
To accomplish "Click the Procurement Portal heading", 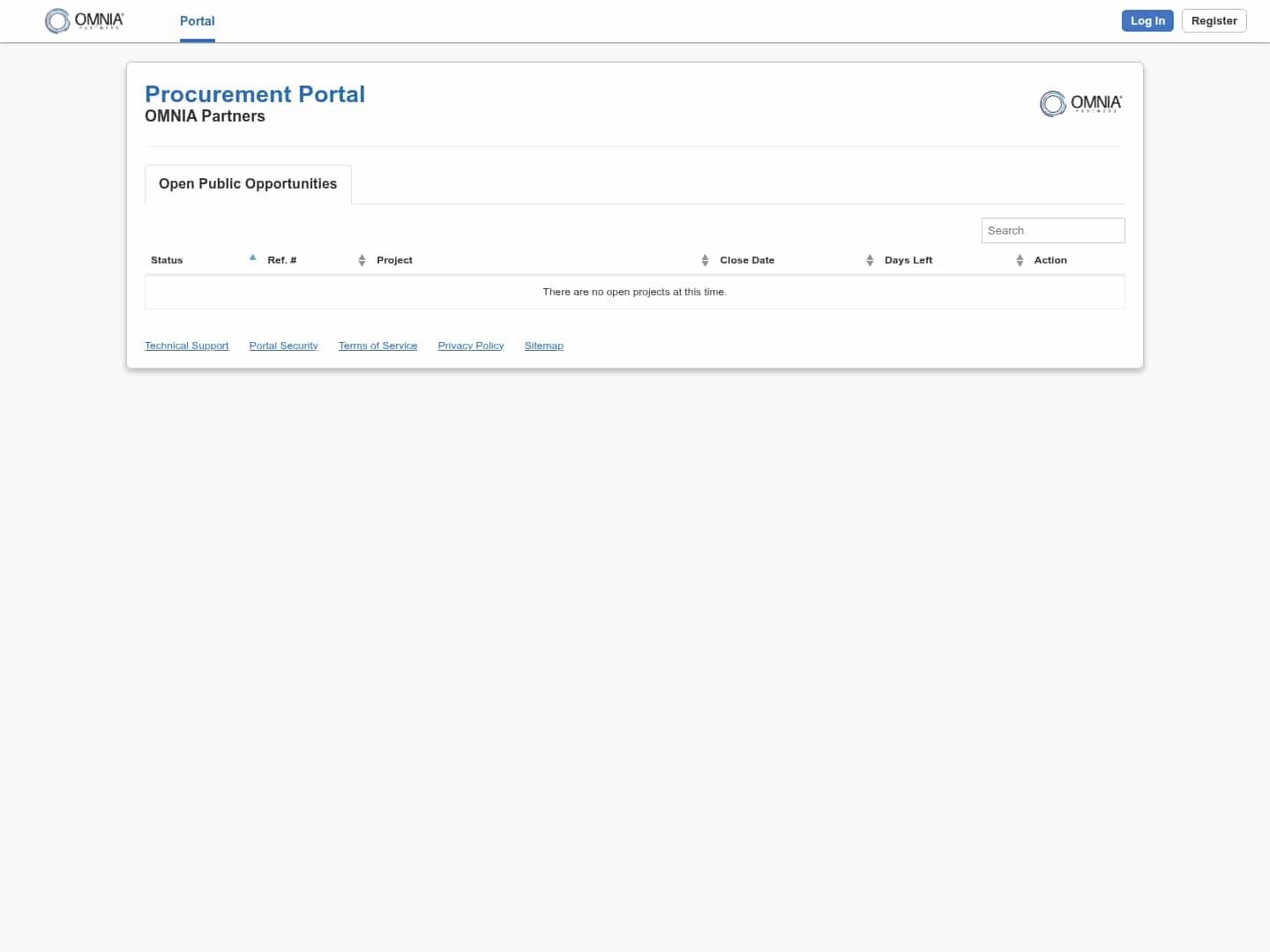I will coord(255,94).
